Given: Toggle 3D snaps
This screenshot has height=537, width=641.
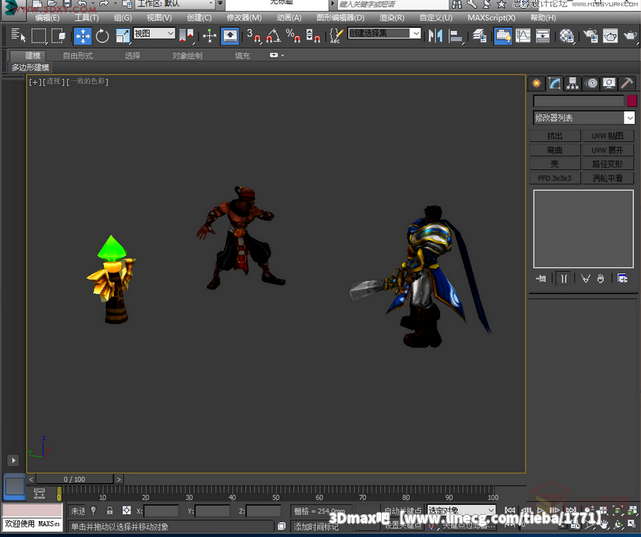Looking at the screenshot, I should click(x=253, y=36).
